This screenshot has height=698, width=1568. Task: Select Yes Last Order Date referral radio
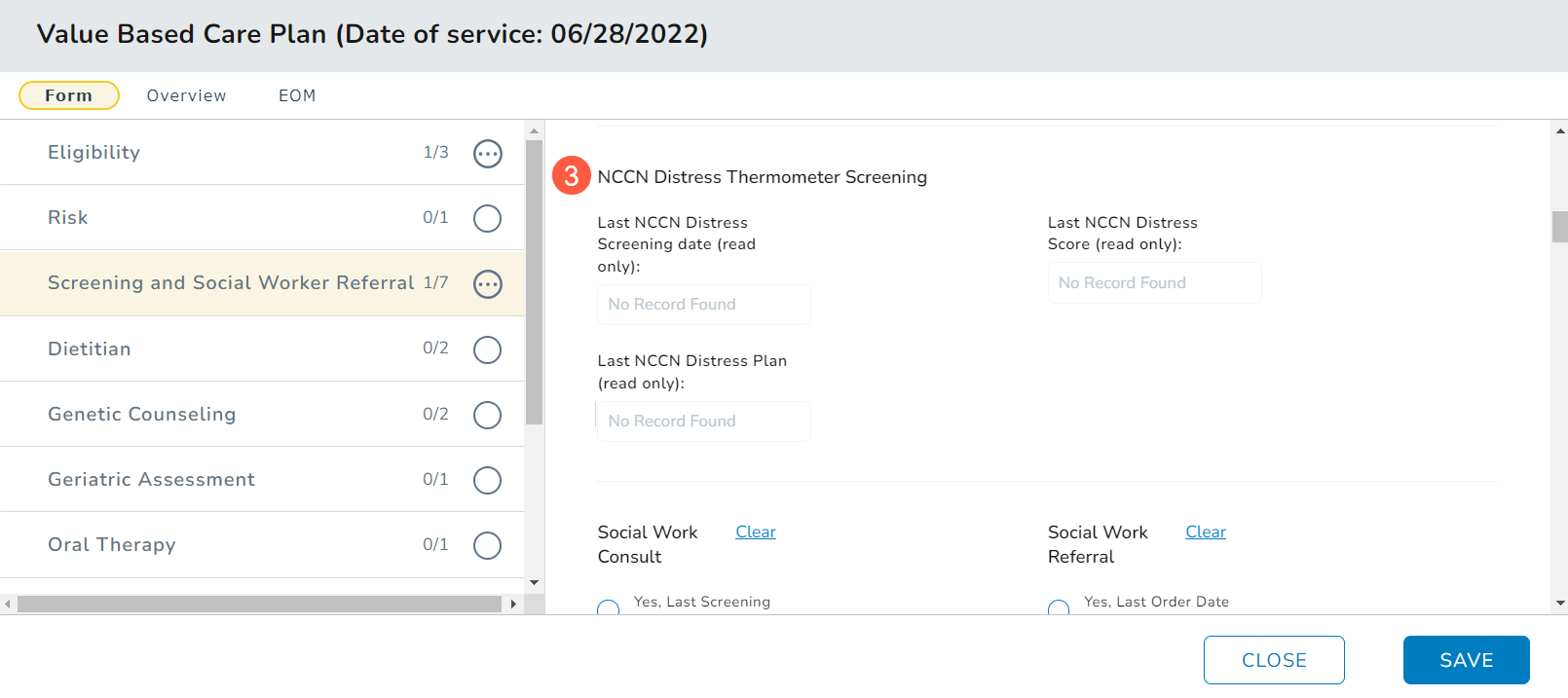[1059, 607]
